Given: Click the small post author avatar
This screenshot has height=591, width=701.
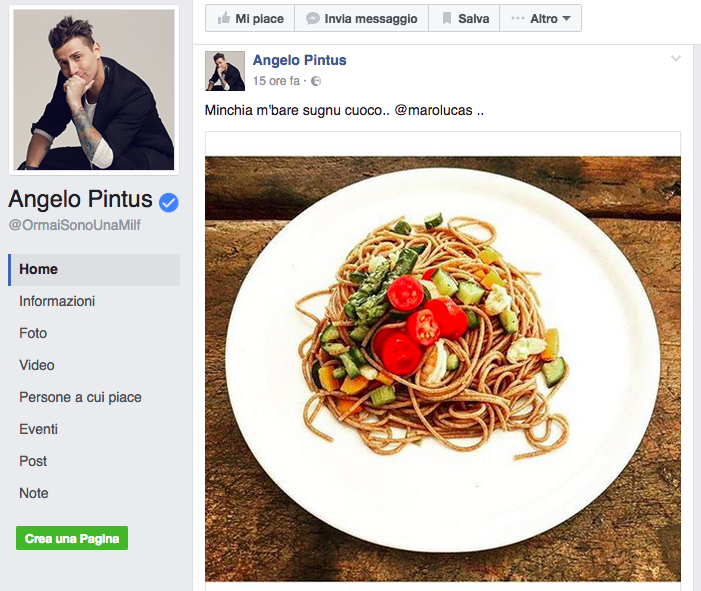Looking at the screenshot, I should 225,71.
